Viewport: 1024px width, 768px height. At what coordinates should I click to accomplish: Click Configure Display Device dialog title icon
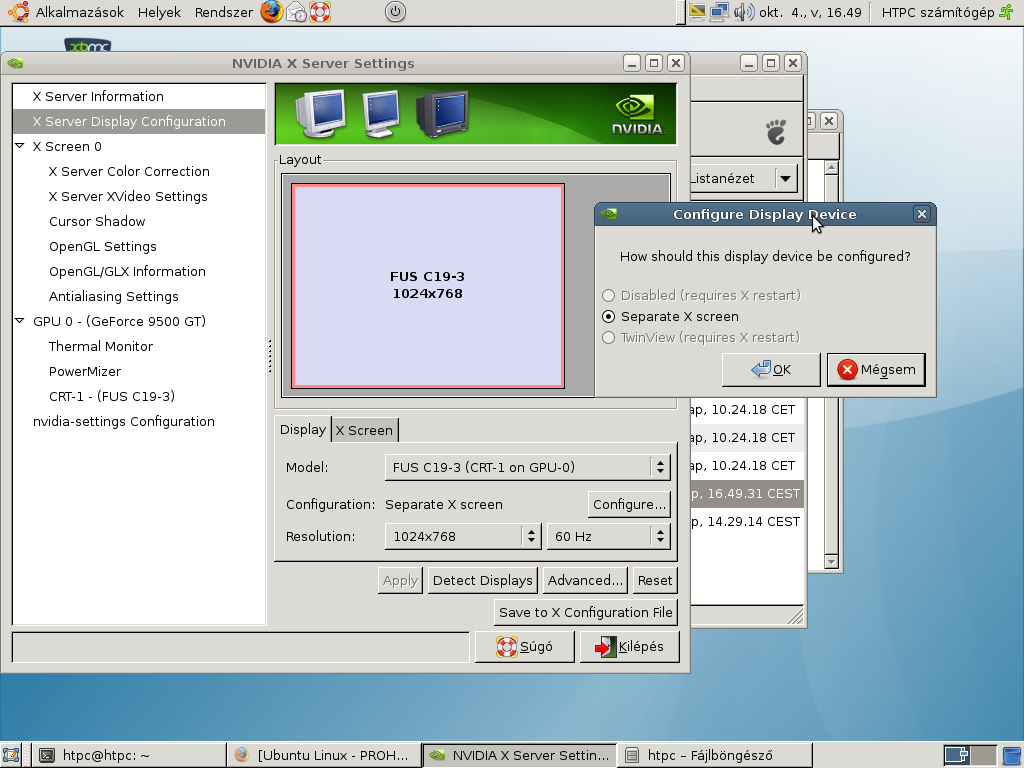(x=609, y=214)
